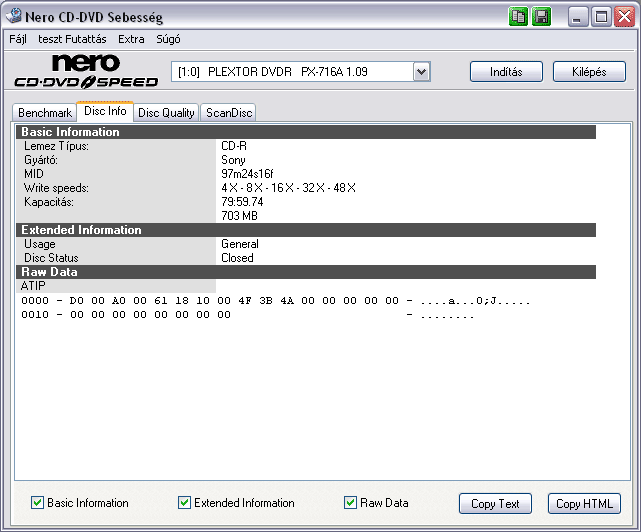Click the Disc Status value Closed

click(x=237, y=258)
